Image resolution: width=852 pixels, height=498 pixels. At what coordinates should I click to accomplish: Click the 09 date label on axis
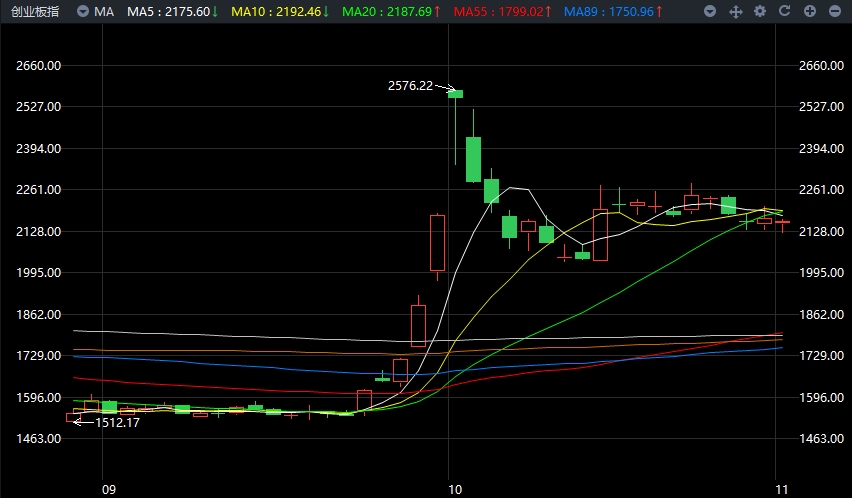pyautogui.click(x=108, y=489)
